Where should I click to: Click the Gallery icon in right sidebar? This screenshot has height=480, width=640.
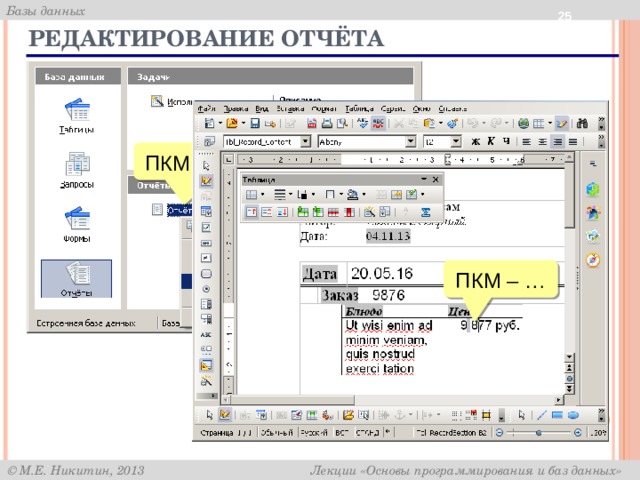(593, 236)
